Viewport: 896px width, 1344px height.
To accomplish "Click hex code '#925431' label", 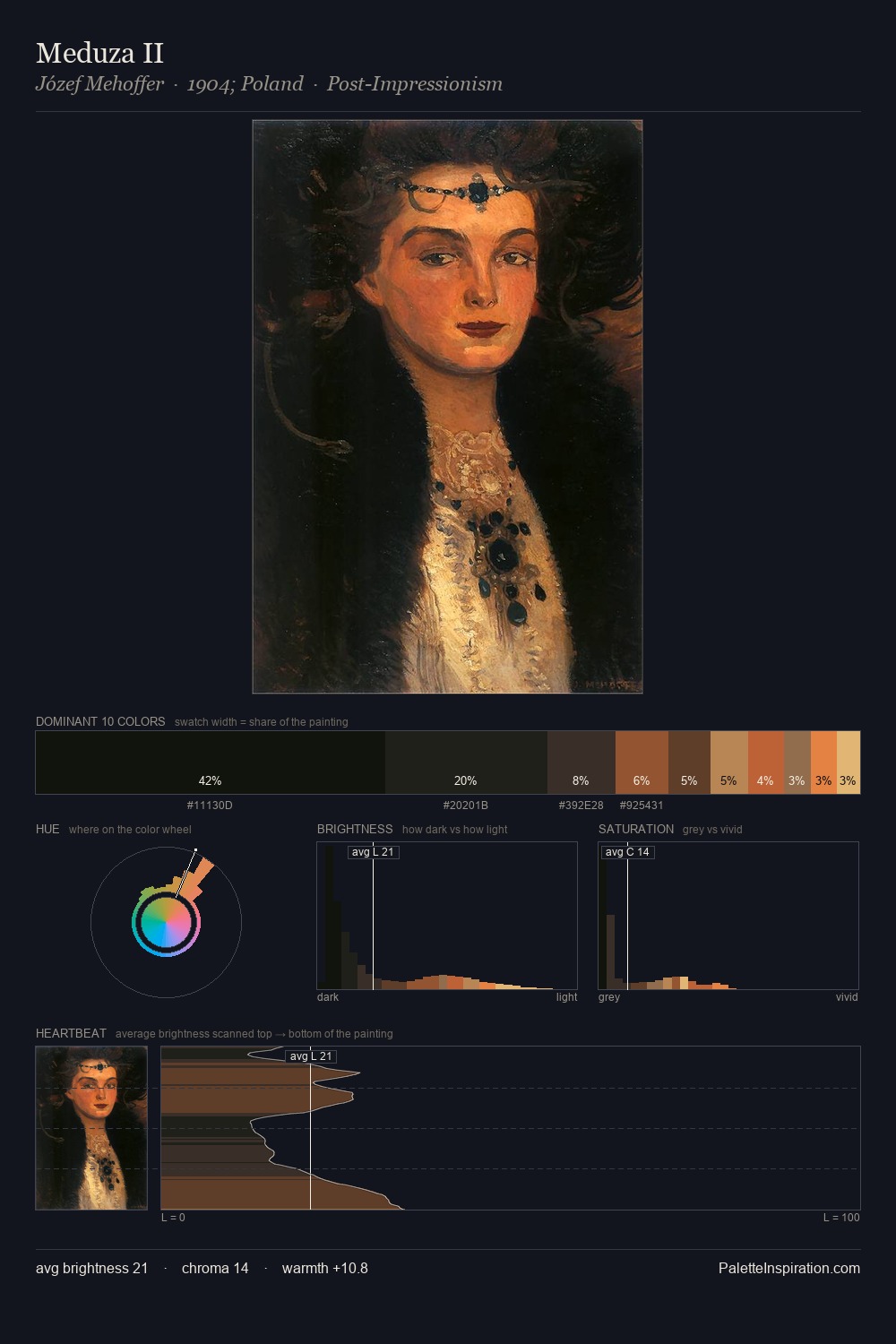I will [642, 806].
